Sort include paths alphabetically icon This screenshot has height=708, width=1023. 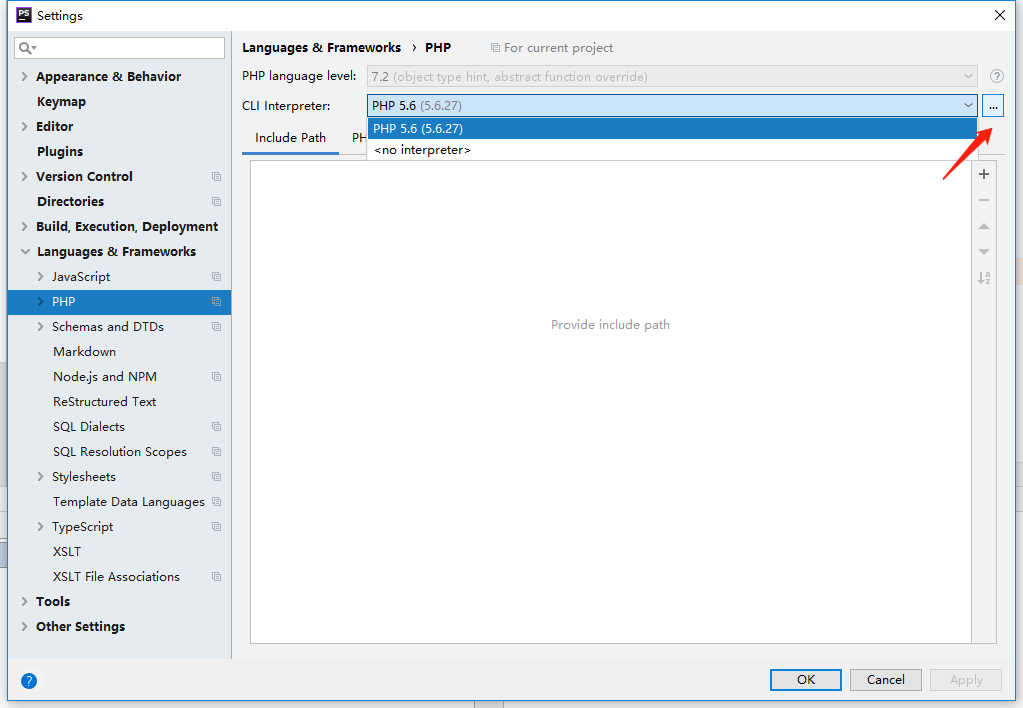click(x=984, y=278)
